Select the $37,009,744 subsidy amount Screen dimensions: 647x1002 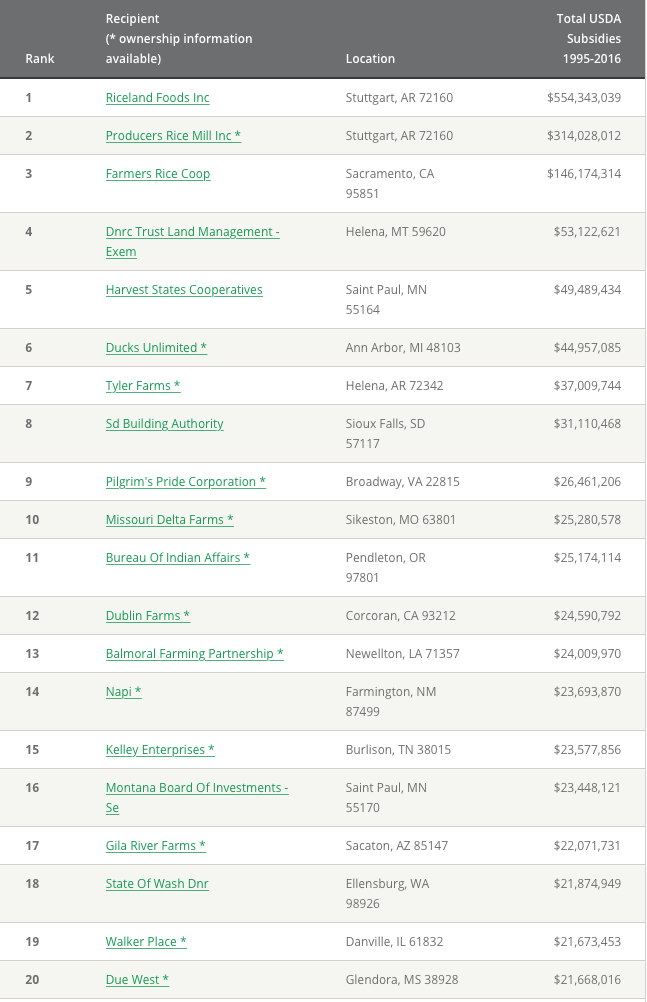[587, 385]
